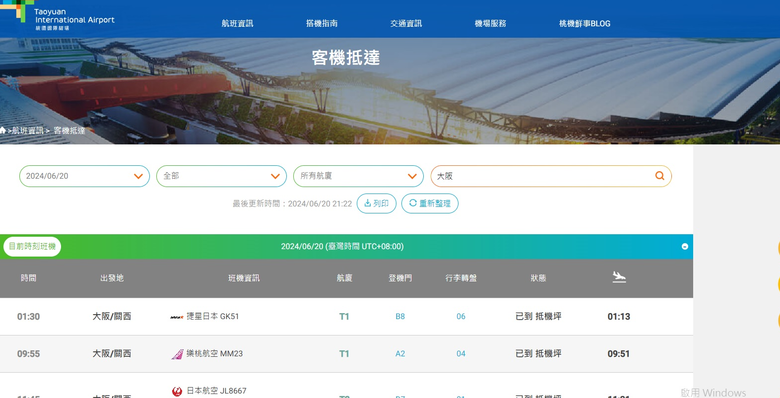780x398 pixels.
Task: Open the 所有航廈 terminal dropdown
Action: [358, 176]
